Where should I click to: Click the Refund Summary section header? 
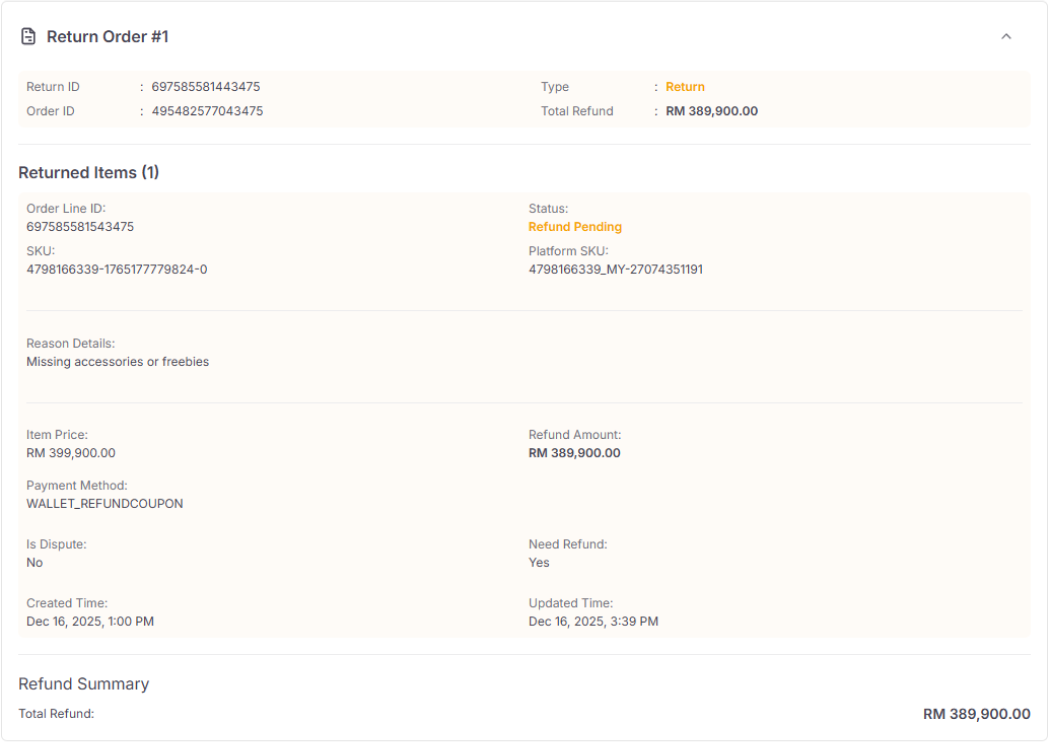(84, 684)
